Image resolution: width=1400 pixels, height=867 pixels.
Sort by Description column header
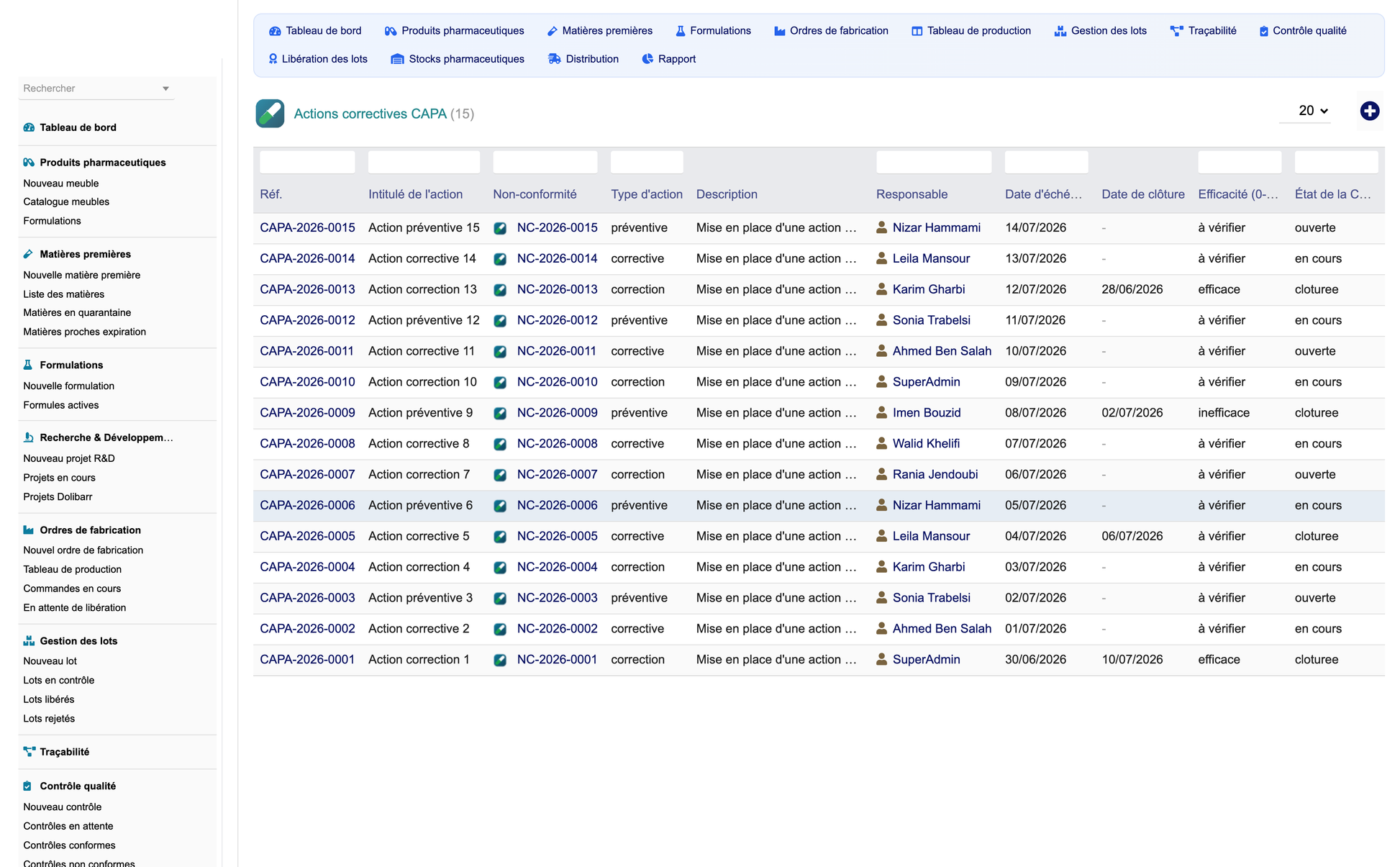pos(727,194)
